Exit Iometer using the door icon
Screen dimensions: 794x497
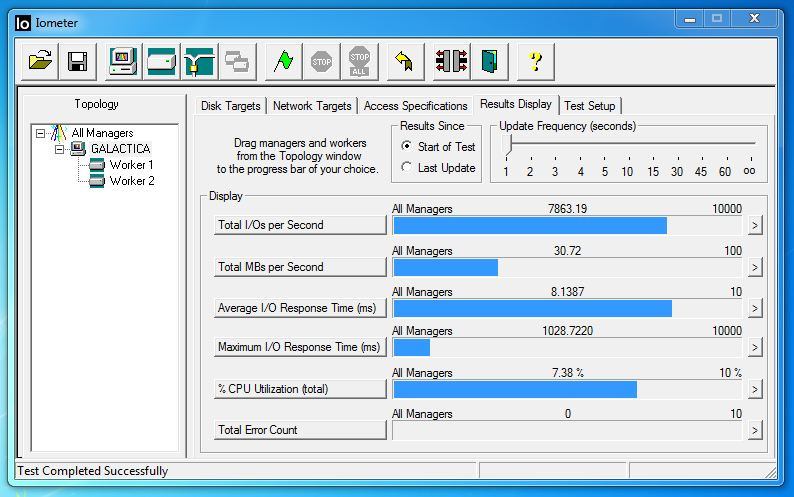(489, 61)
